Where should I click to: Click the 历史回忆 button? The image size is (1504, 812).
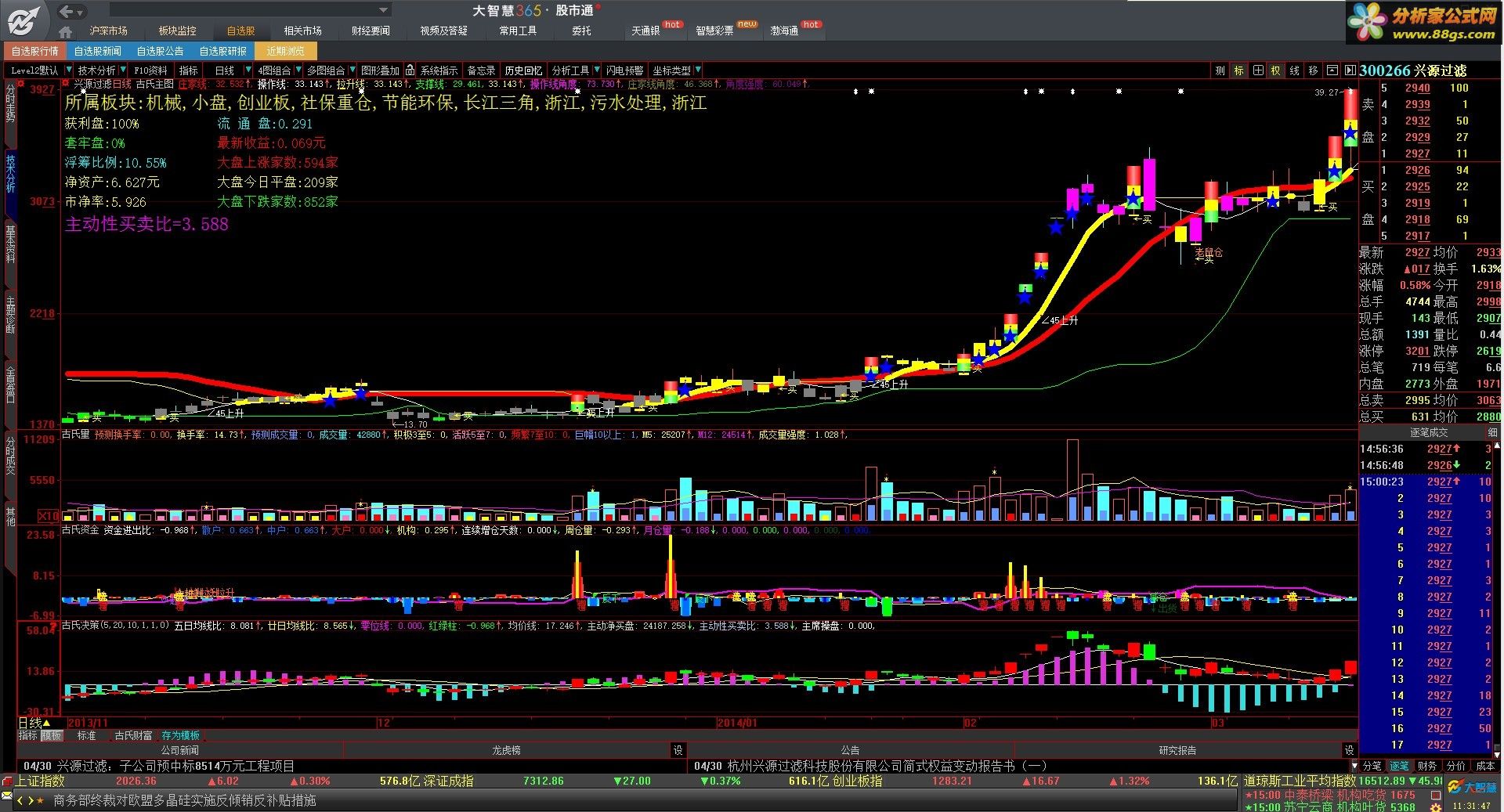[x=523, y=70]
